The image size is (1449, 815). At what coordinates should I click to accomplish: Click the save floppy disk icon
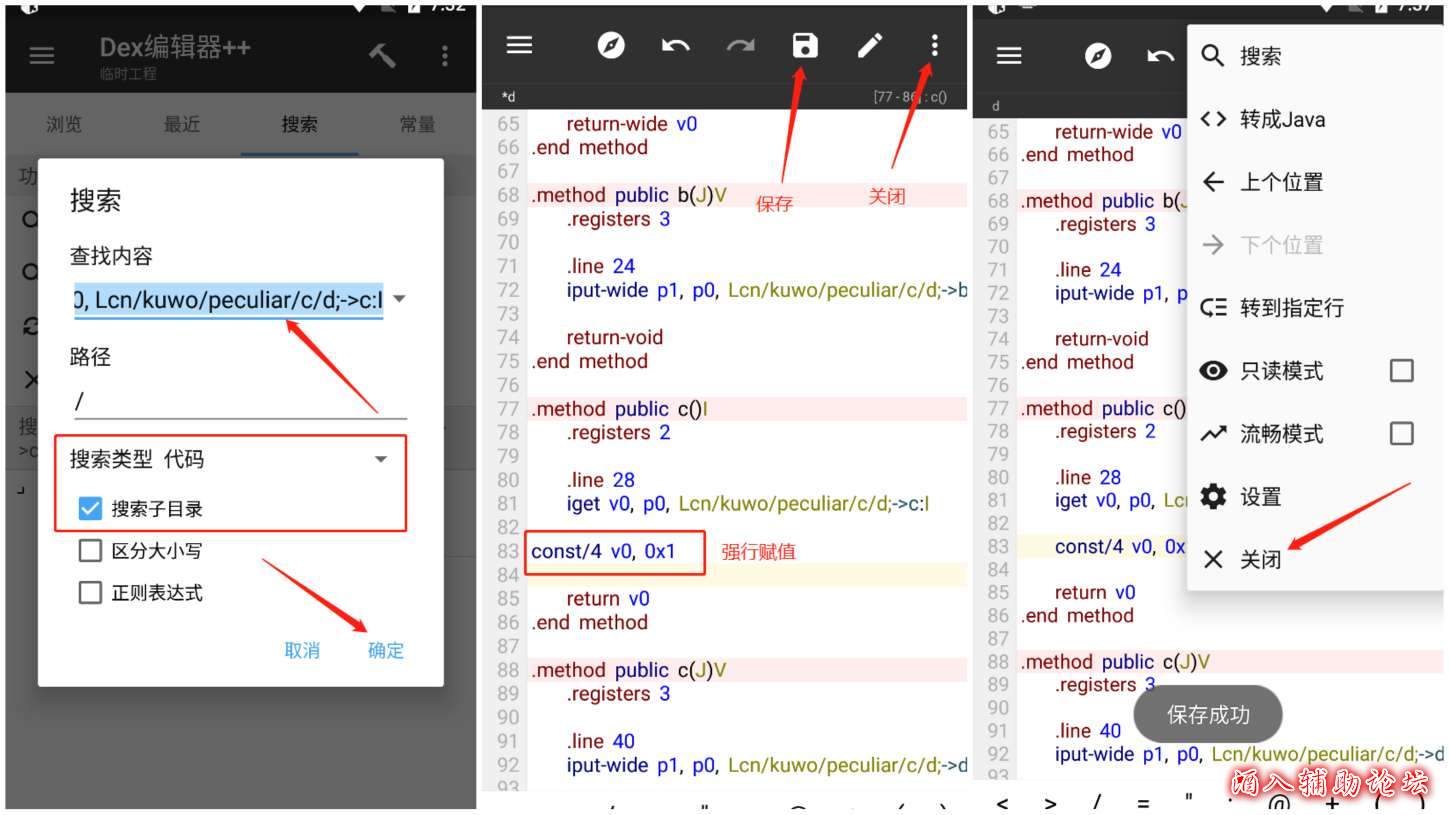[x=805, y=45]
